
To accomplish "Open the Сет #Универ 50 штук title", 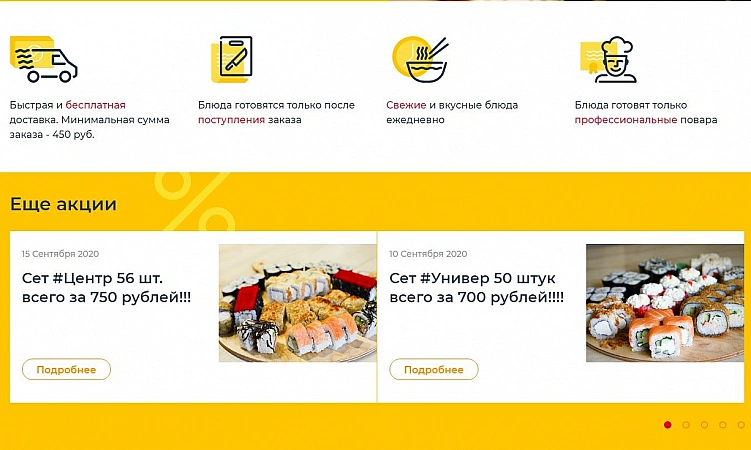I will (x=477, y=287).
